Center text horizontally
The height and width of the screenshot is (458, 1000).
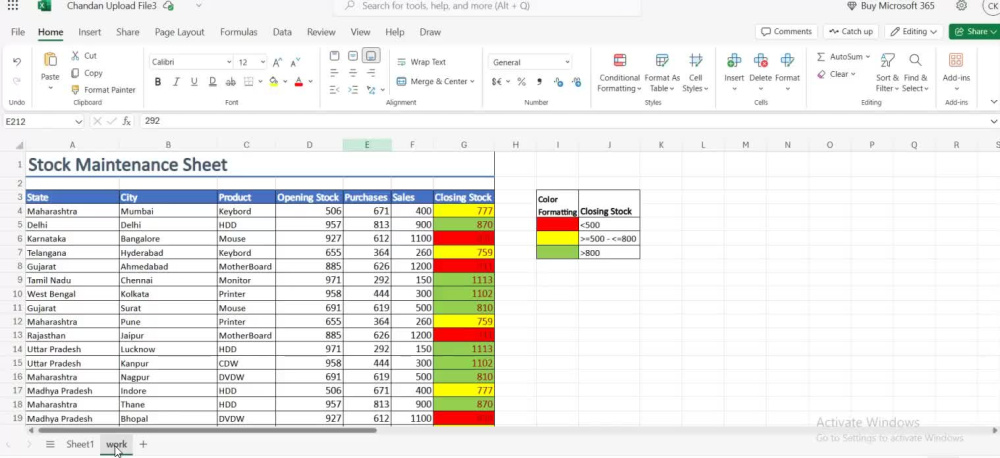pos(353,73)
